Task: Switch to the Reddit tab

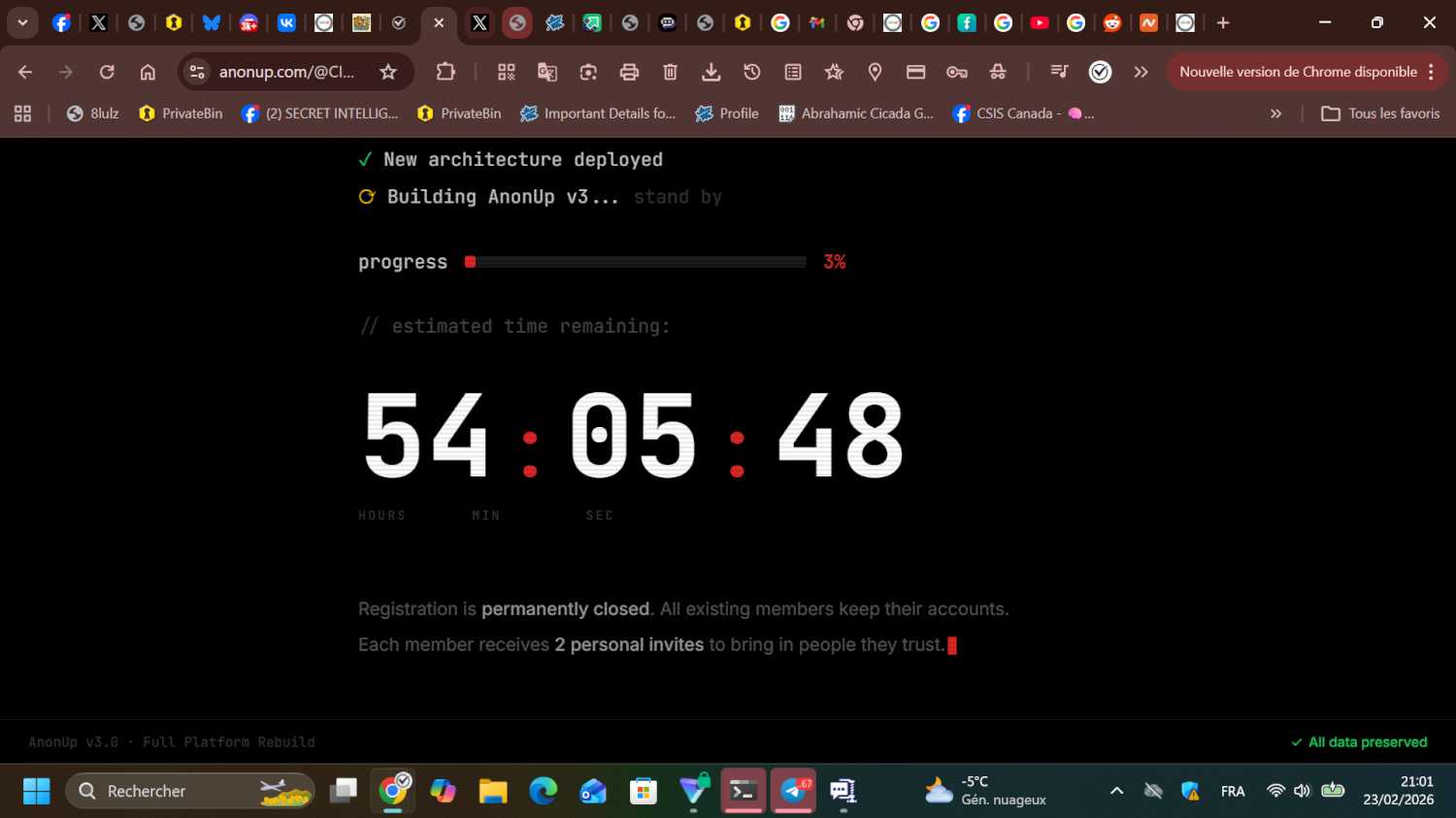Action: 1112,22
